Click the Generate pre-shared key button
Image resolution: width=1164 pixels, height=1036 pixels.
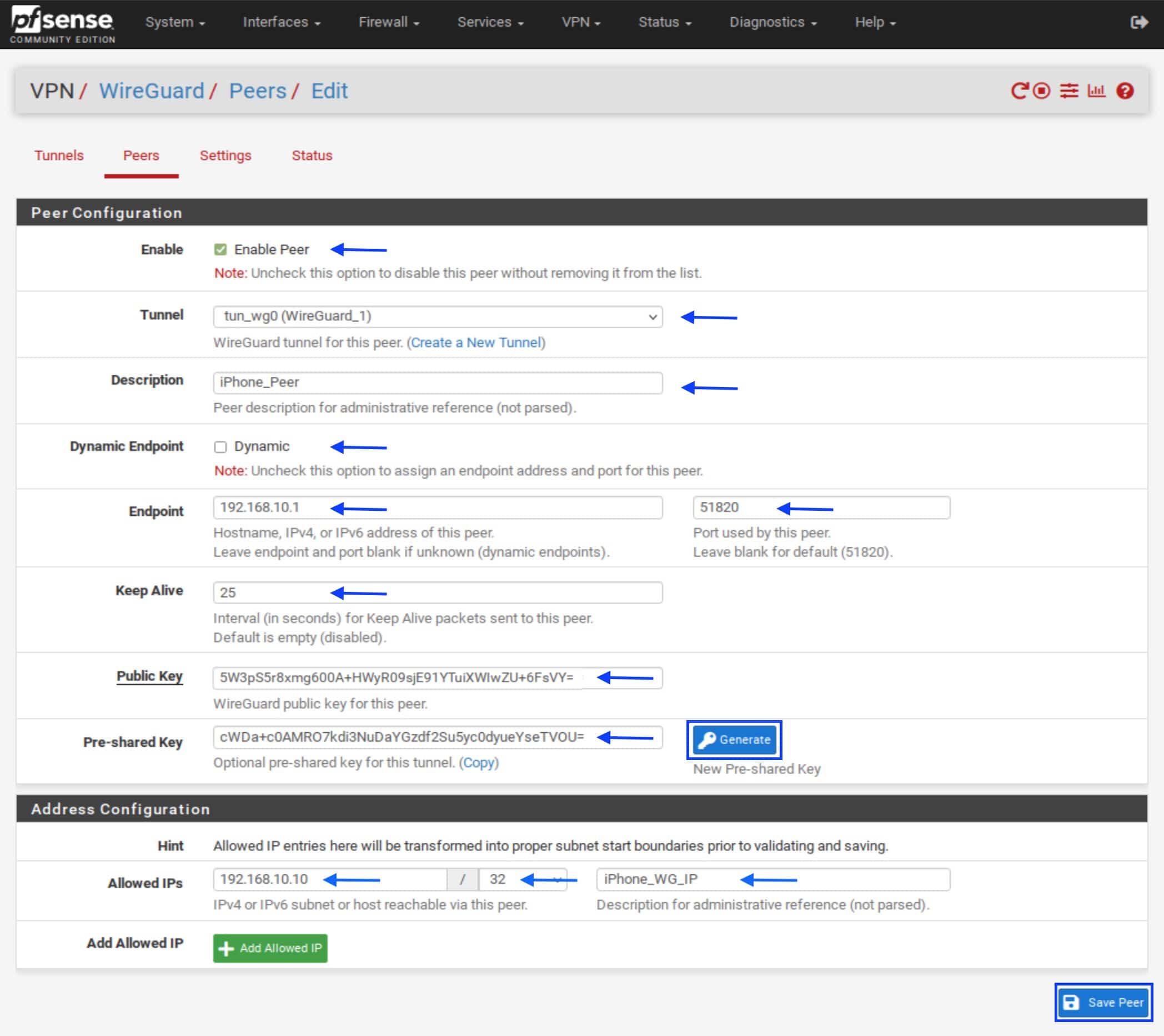734,740
